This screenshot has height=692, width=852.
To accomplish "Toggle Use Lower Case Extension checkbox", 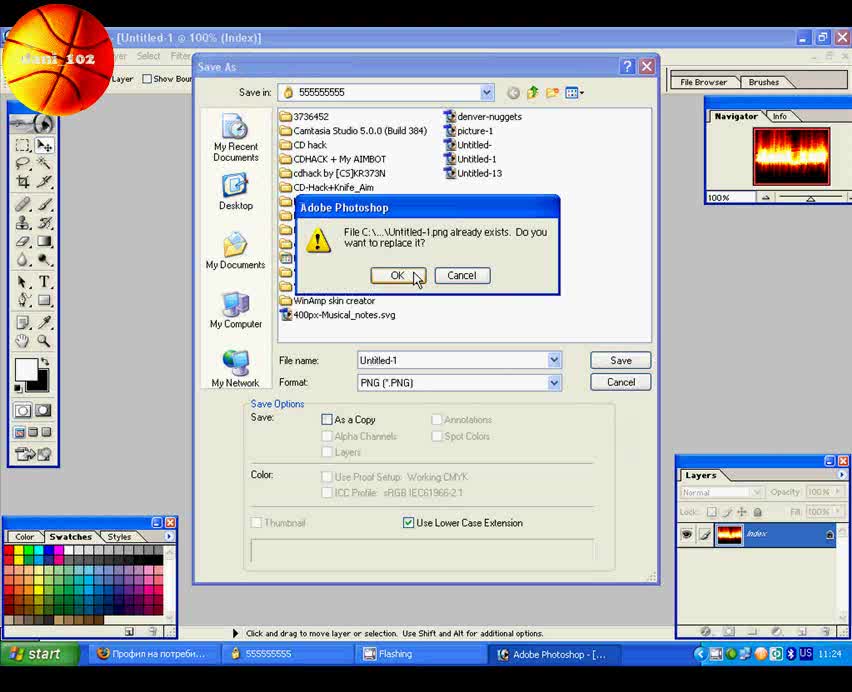I will click(408, 523).
